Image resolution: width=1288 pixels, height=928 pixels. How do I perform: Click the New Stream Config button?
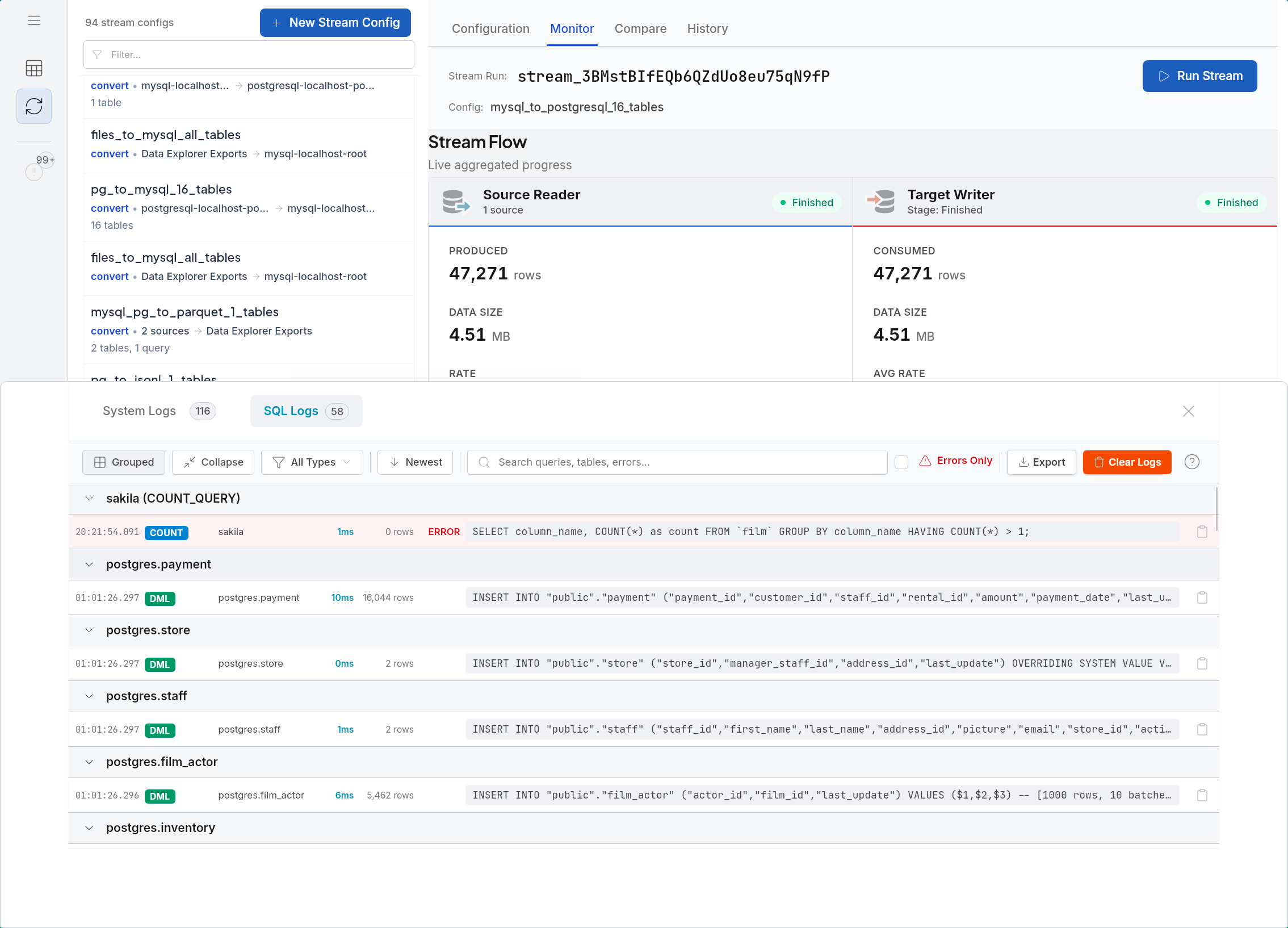tap(335, 23)
